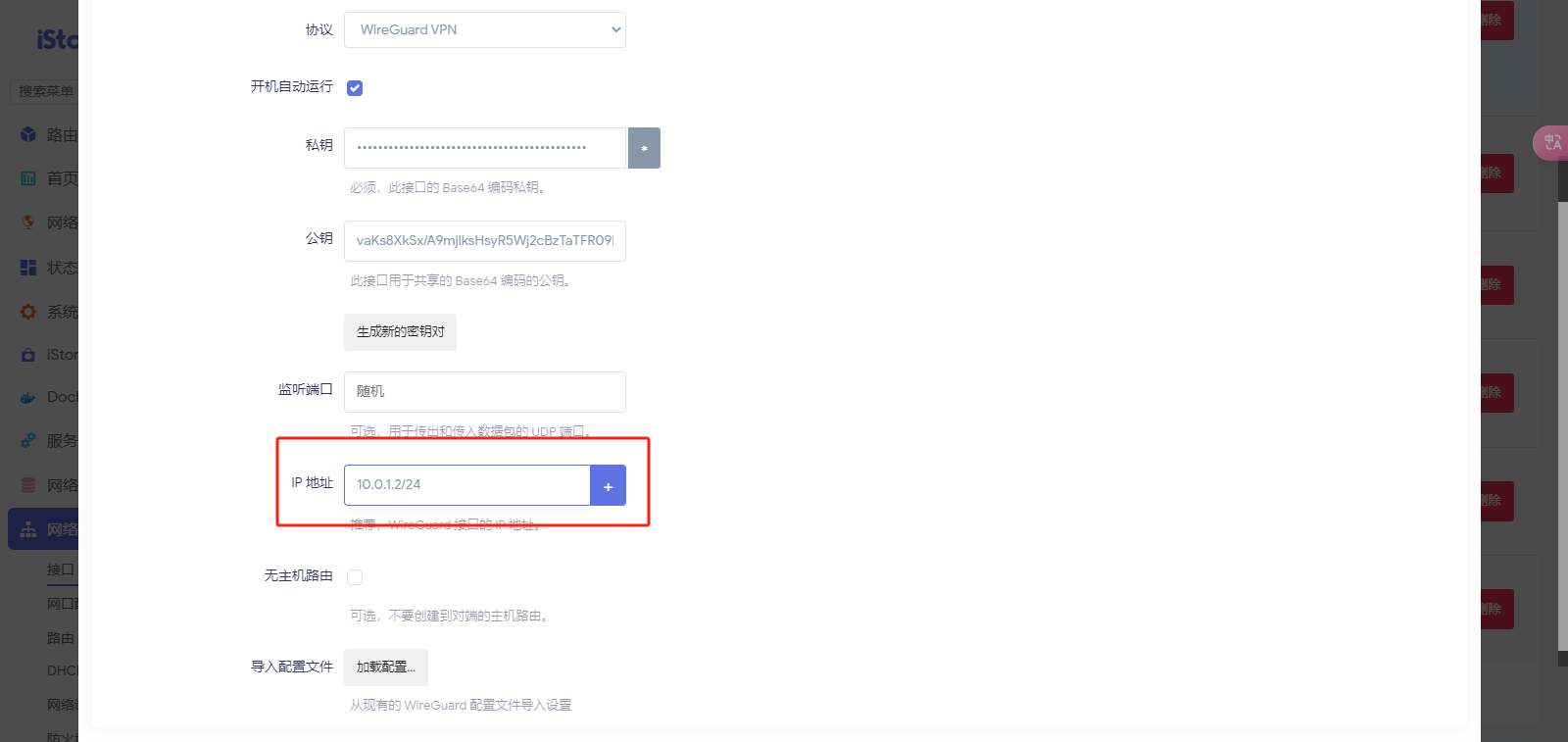
Task: Uncheck the 开机自动运行 checkbox
Action: tap(355, 88)
